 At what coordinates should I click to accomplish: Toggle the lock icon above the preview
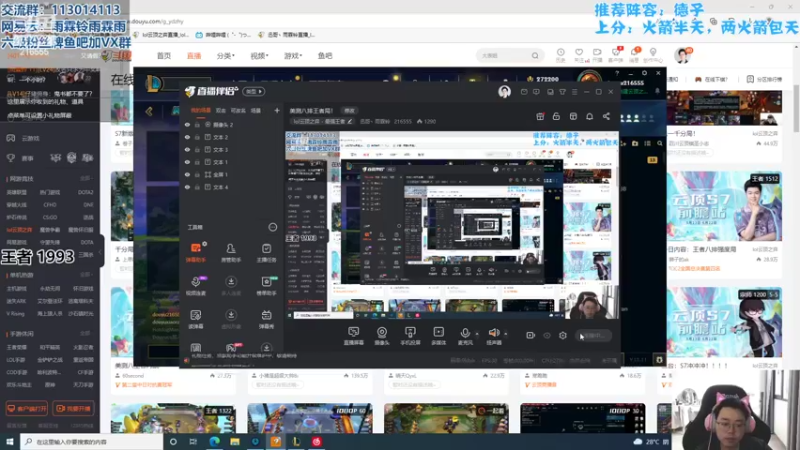(556, 117)
